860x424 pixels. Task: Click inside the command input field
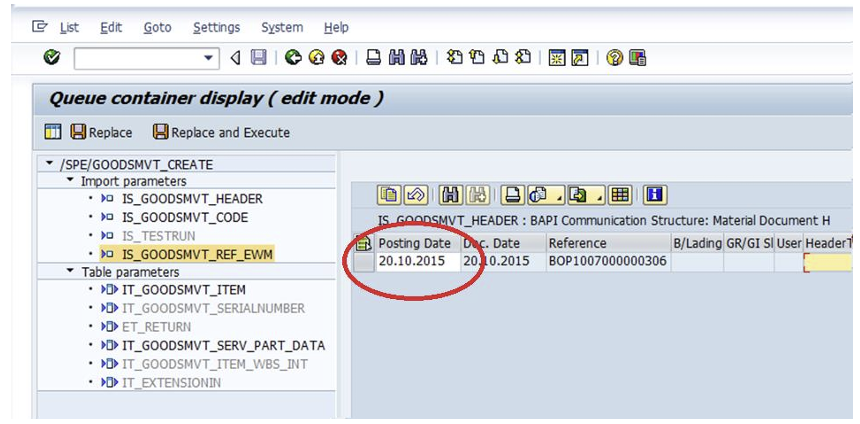click(x=138, y=58)
